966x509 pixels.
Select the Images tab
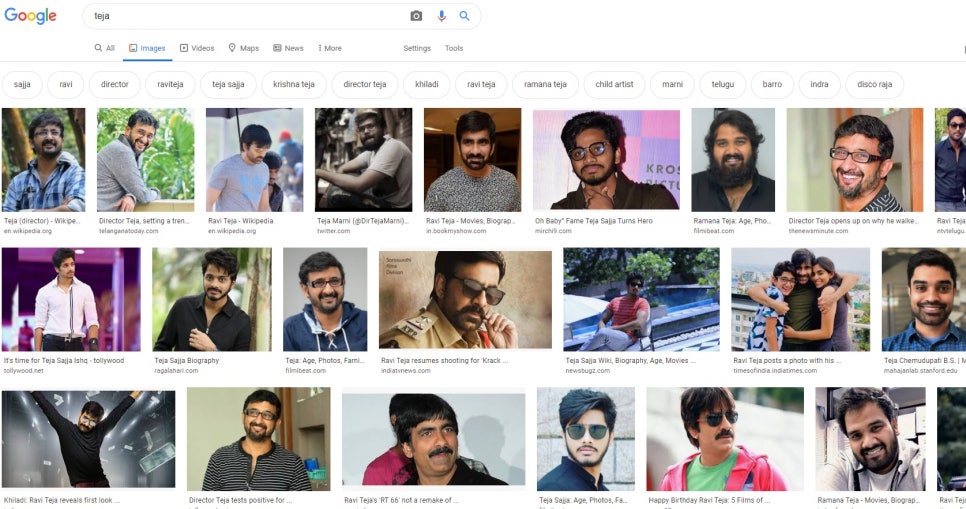(x=147, y=48)
